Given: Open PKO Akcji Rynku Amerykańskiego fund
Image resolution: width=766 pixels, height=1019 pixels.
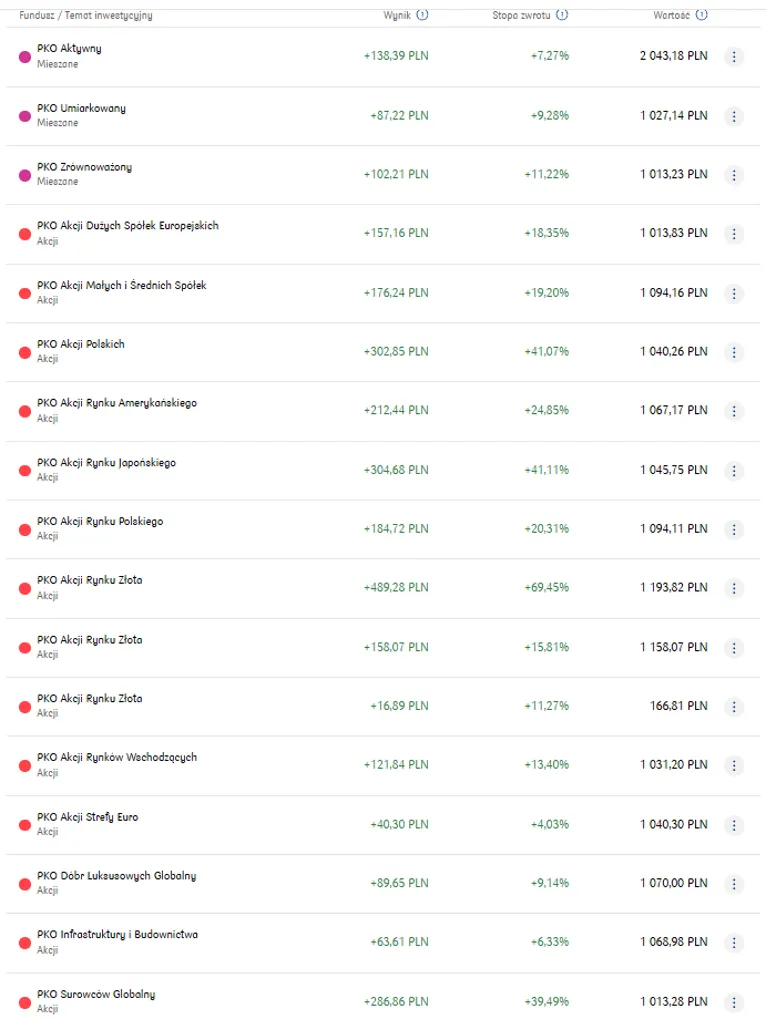Looking at the screenshot, I should [117, 403].
